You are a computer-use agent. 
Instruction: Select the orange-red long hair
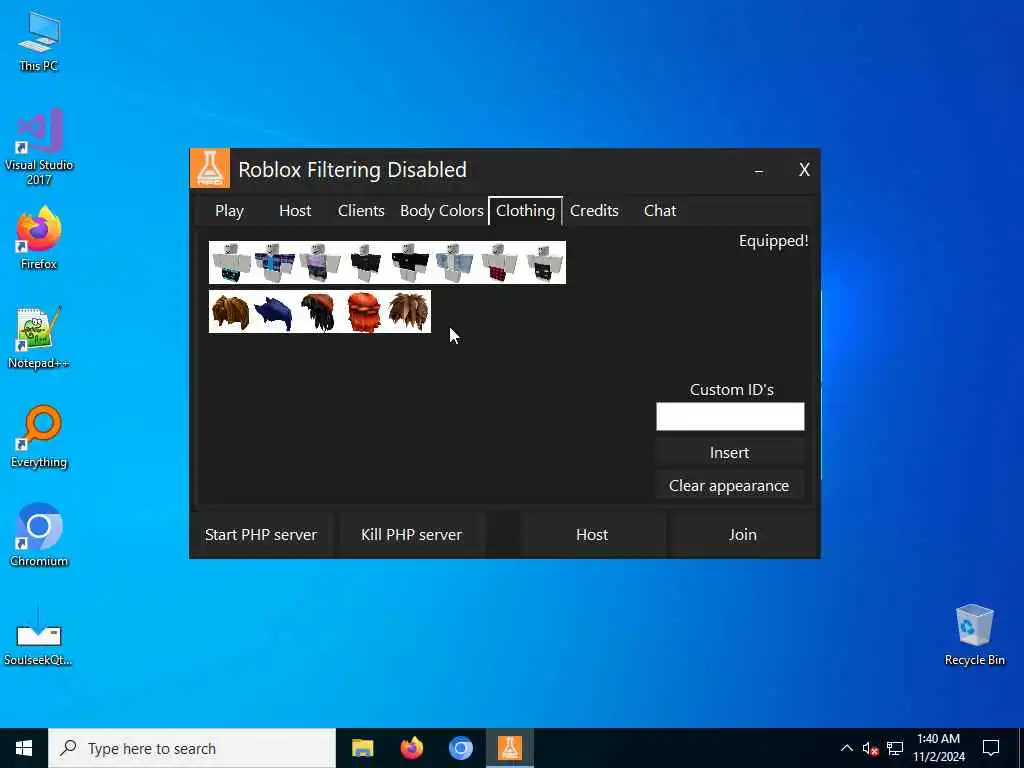(x=364, y=312)
